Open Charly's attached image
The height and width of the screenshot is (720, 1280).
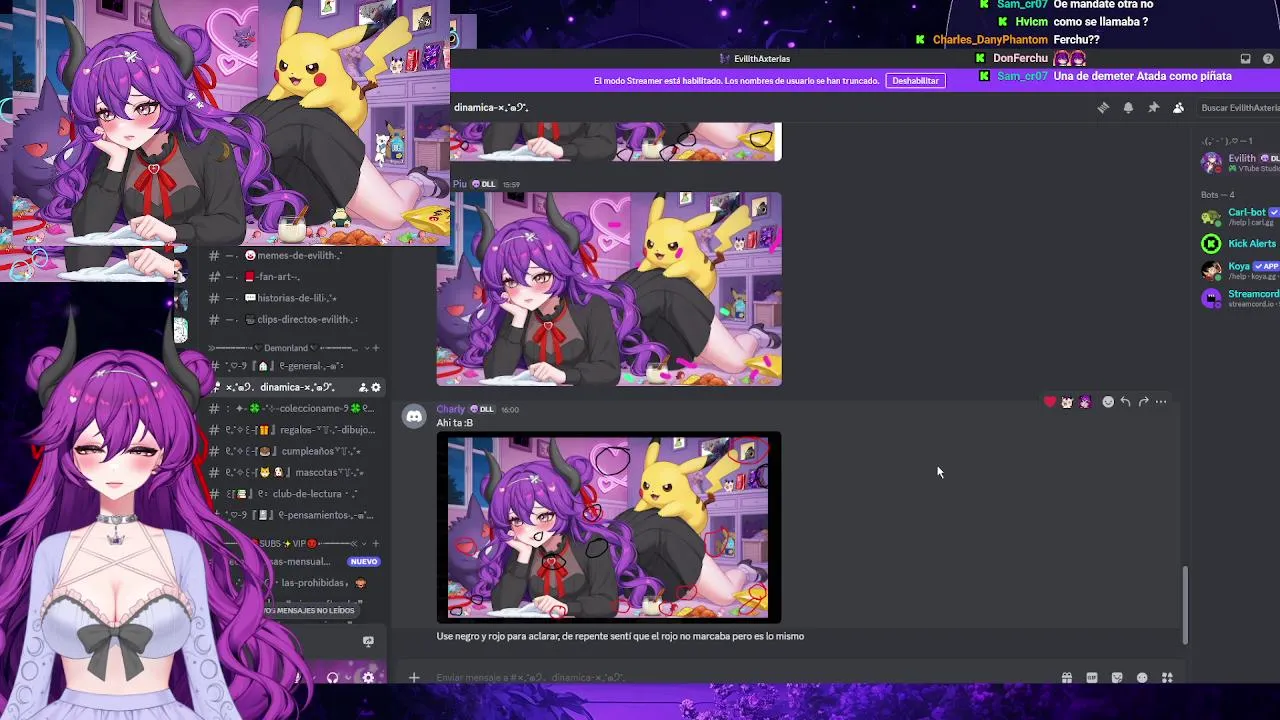[x=609, y=527]
